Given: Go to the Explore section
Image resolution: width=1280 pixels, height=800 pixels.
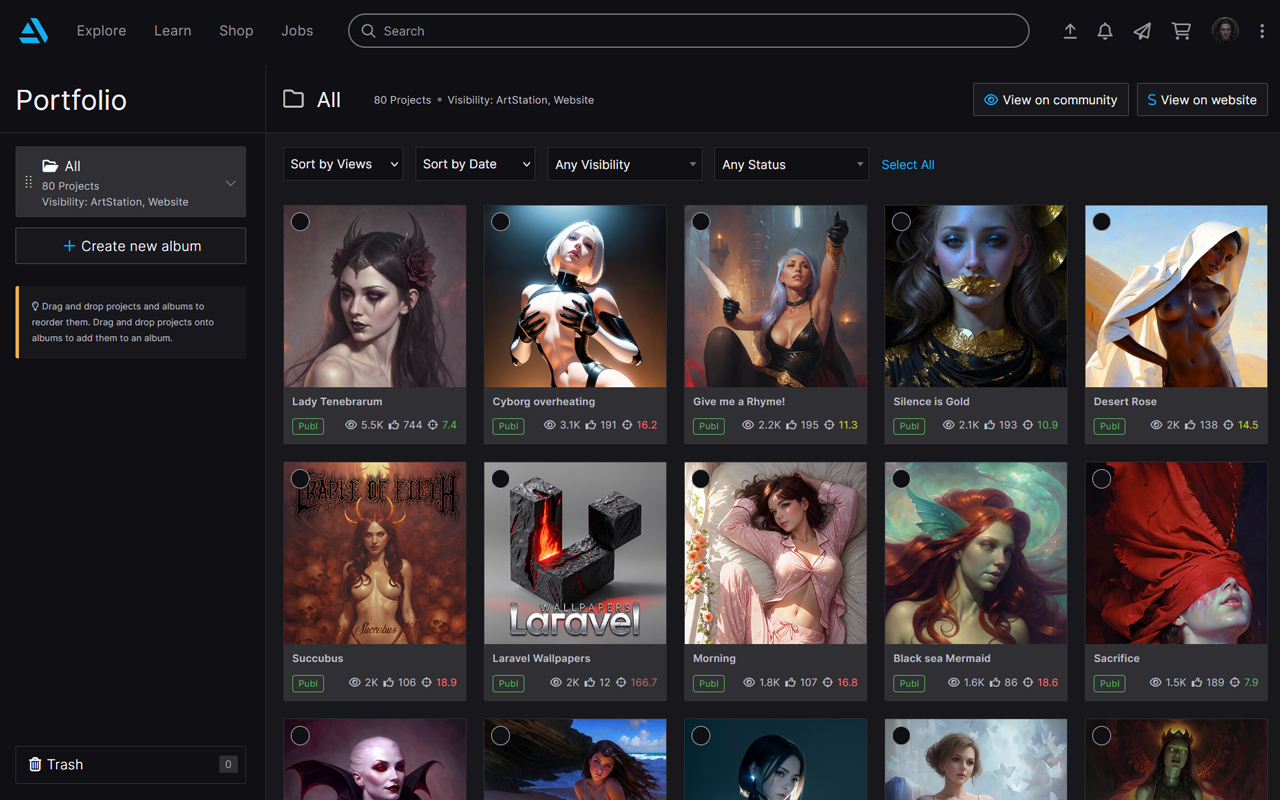Looking at the screenshot, I should (x=101, y=31).
